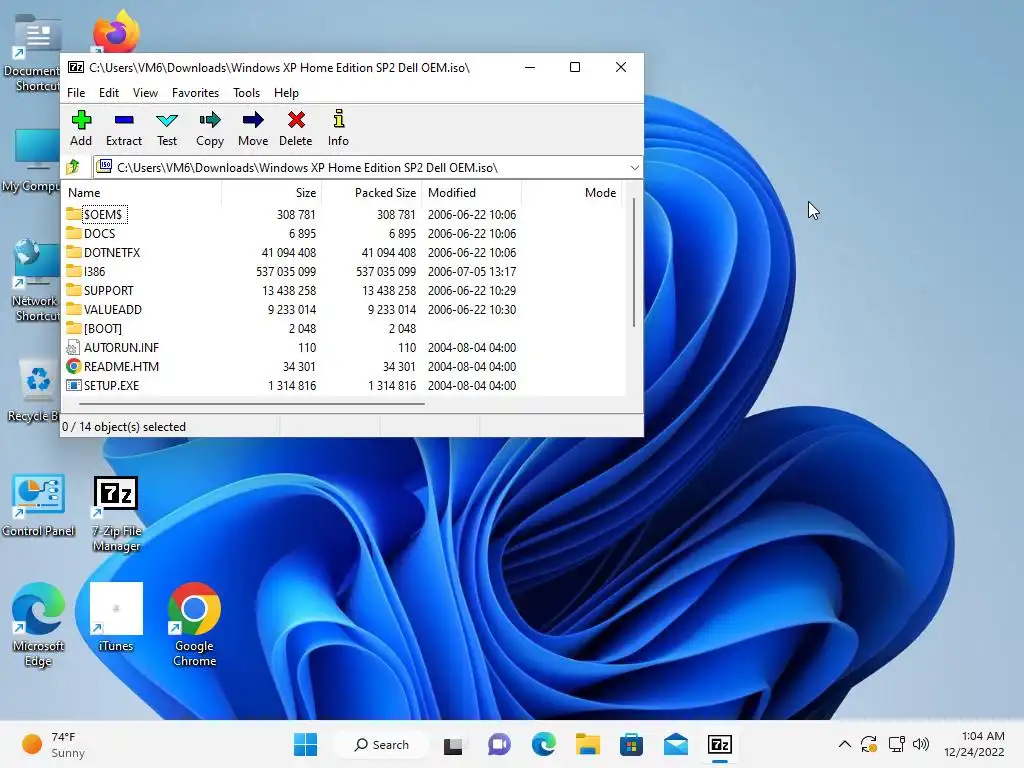1024x768 pixels.
Task: Open the Favorites menu
Action: click(x=195, y=93)
